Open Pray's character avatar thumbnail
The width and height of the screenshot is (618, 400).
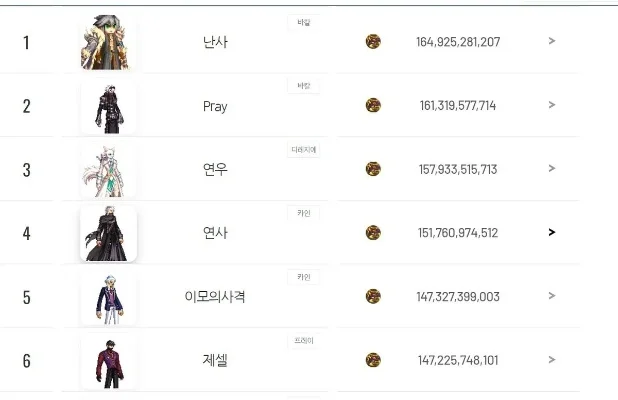click(108, 106)
